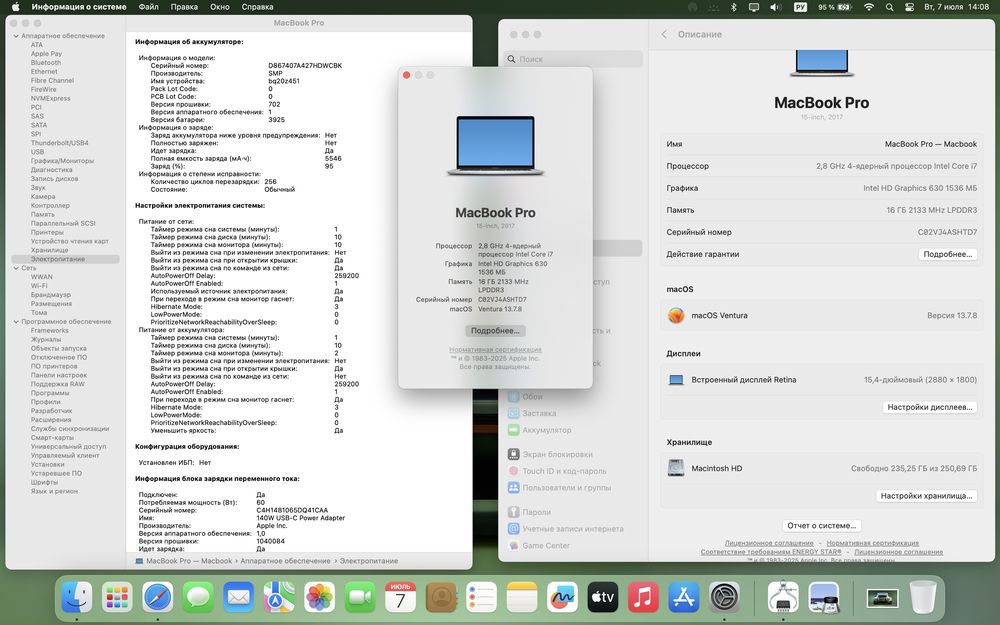The image size is (1000, 625).
Task: Select Расширения in software tree
Action: click(x=51, y=420)
